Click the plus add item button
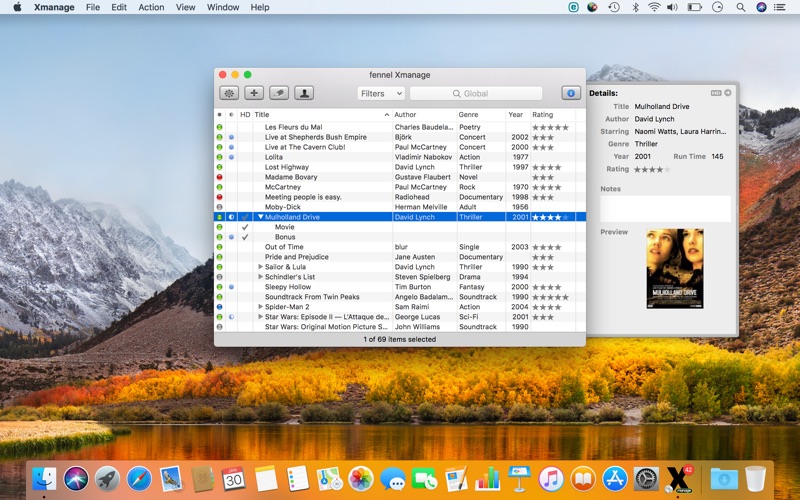800x500 pixels. (254, 93)
